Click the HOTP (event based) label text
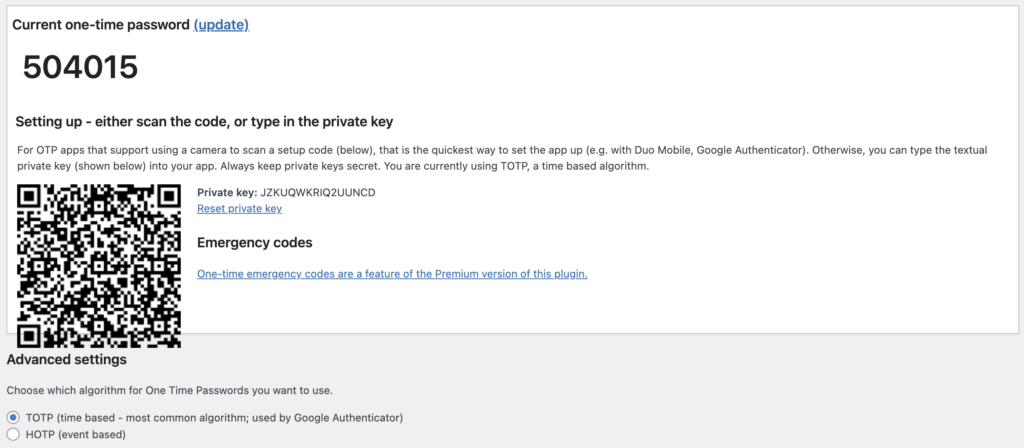1024x448 pixels. click(76, 434)
